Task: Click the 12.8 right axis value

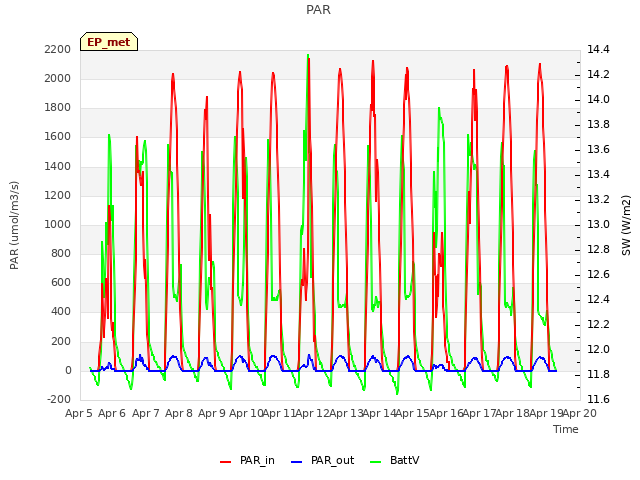Action: [x=598, y=249]
